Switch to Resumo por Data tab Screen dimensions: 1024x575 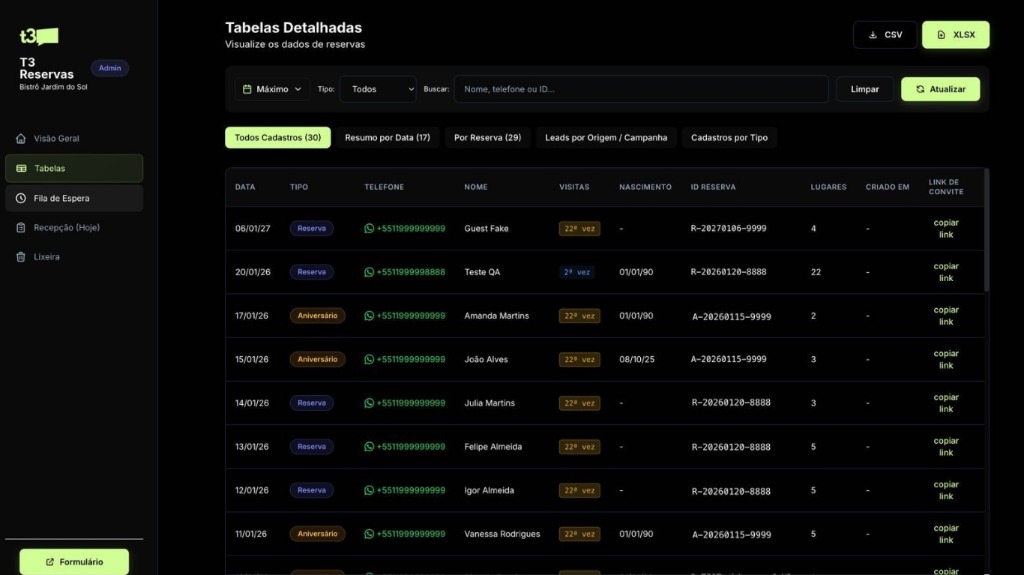click(387, 138)
